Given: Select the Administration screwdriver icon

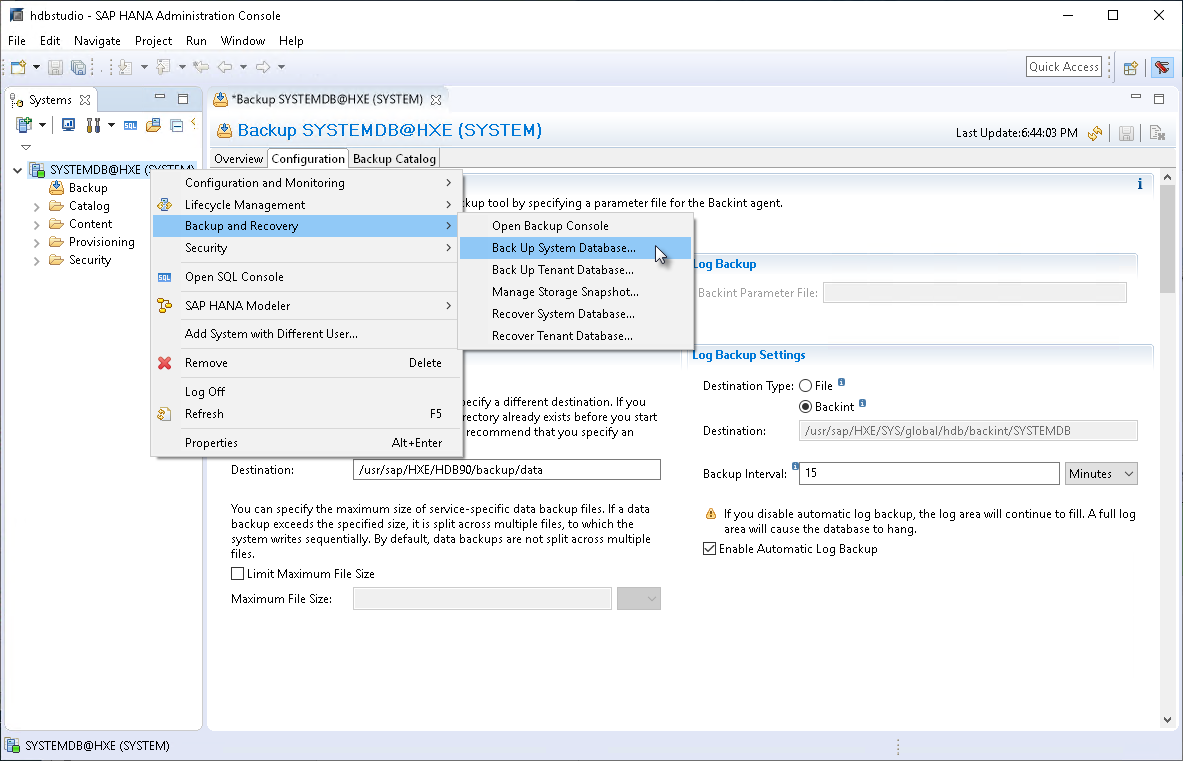Looking at the screenshot, I should click(93, 124).
